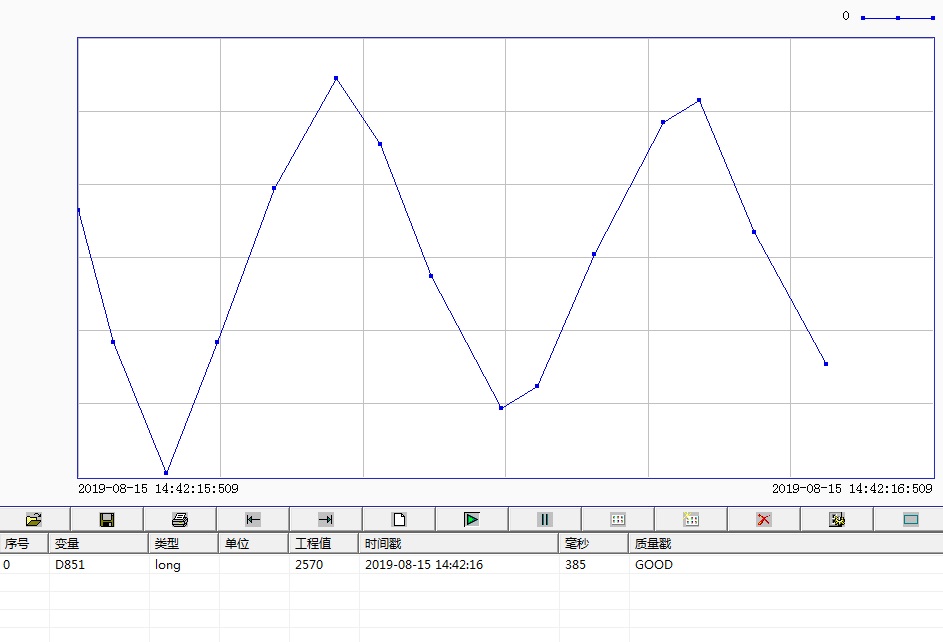Jump to start with left-arrow bar icon
Screen dimensions: 943x642
[253, 519]
